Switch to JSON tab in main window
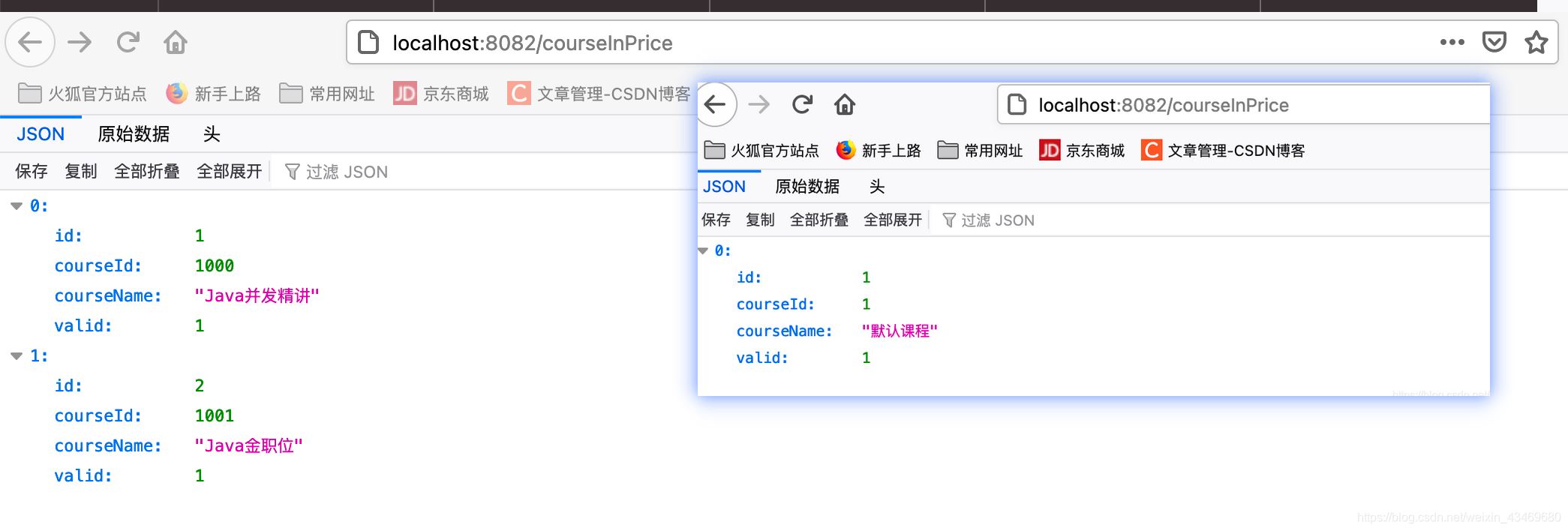Viewport: 1568px width, 531px height. 41,134
